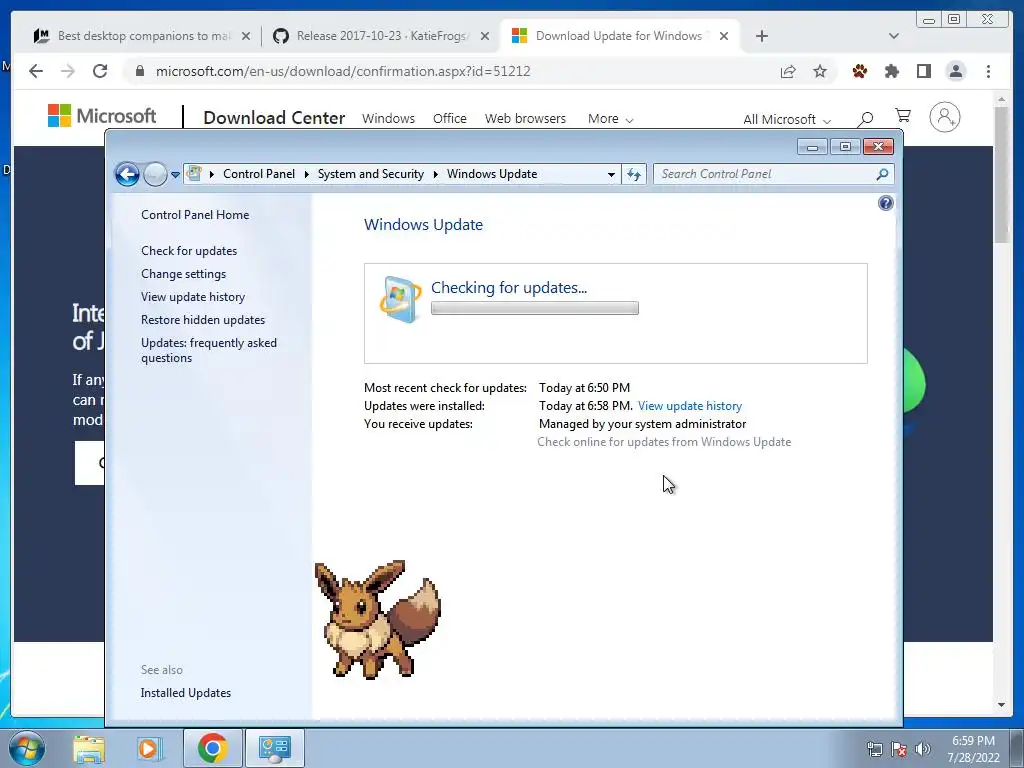
Task: Sign in with Microsoft account icon
Action: [944, 117]
